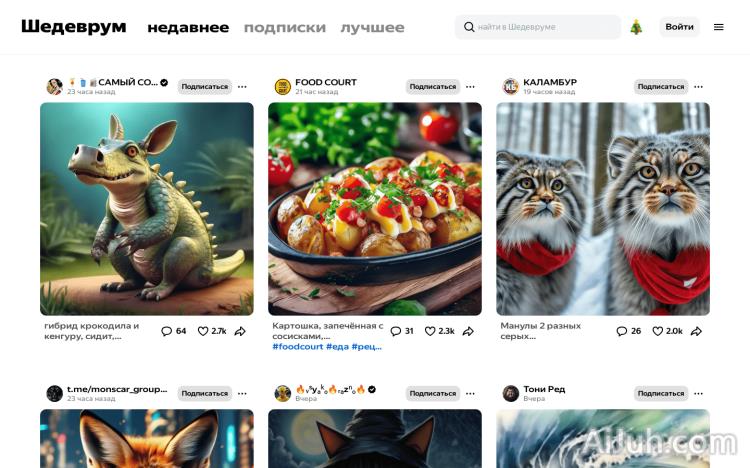Open more options for the FOOD COURT post
Viewport: 750px width, 468px height.
coord(470,87)
